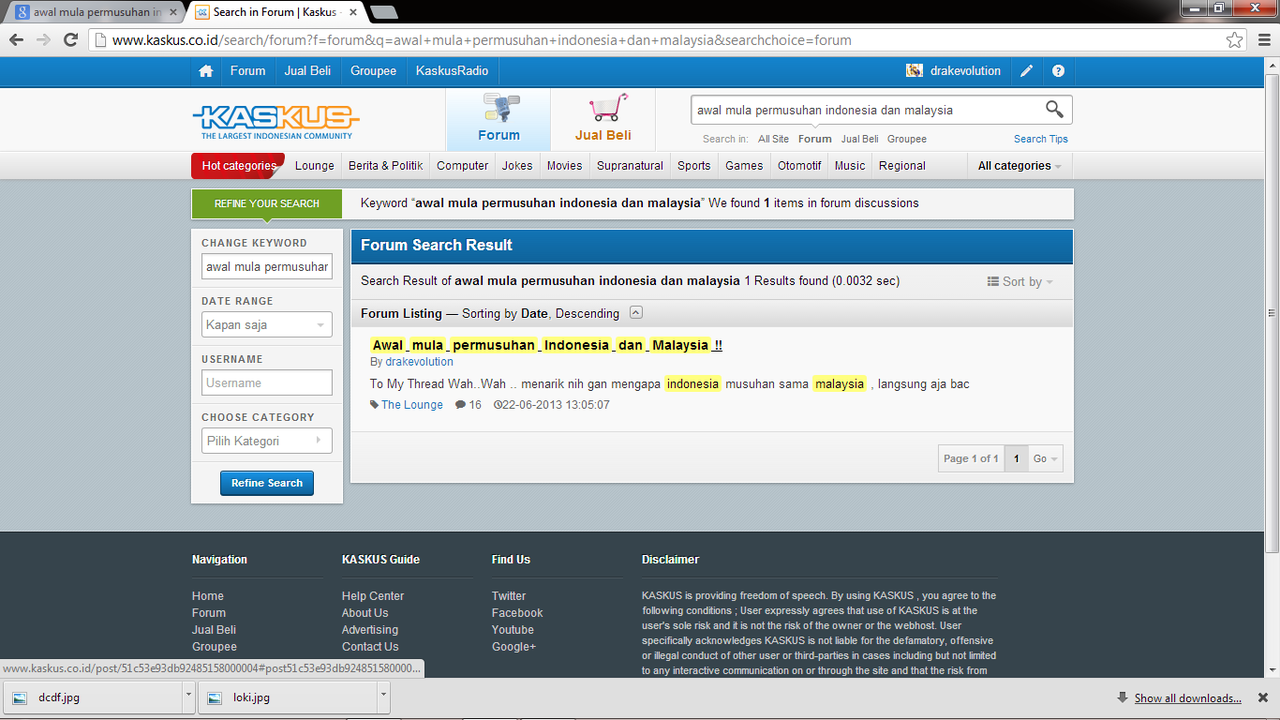Collapse the Forum Listing section

pyautogui.click(x=636, y=313)
